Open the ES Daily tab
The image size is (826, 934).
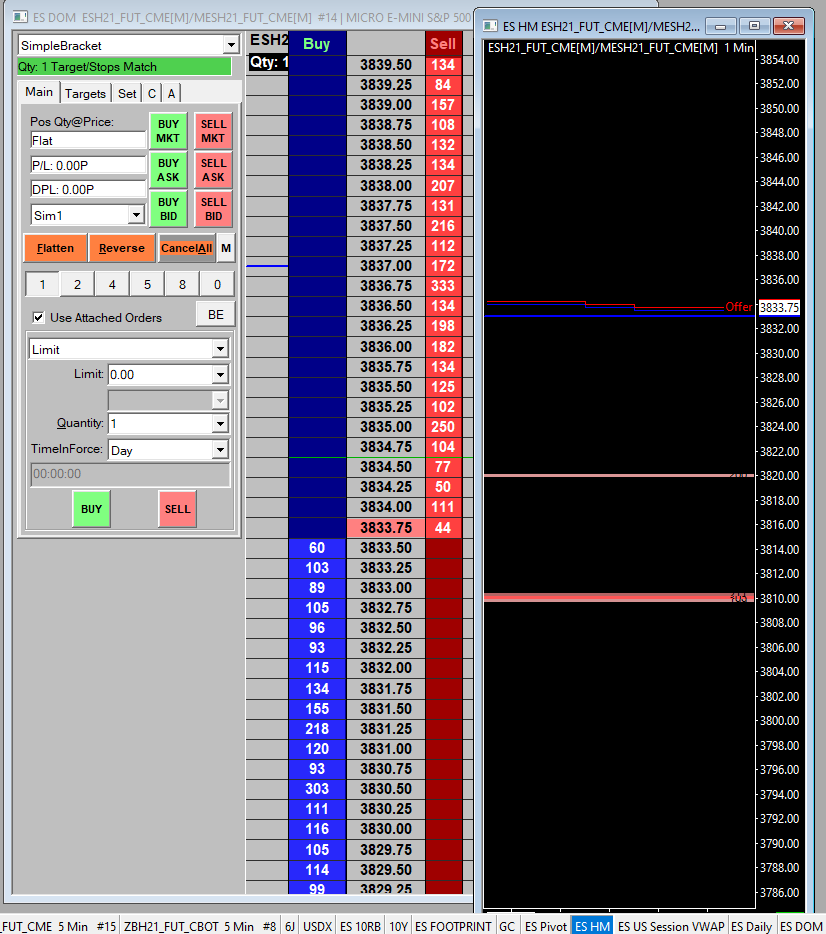pyautogui.click(x=751, y=926)
